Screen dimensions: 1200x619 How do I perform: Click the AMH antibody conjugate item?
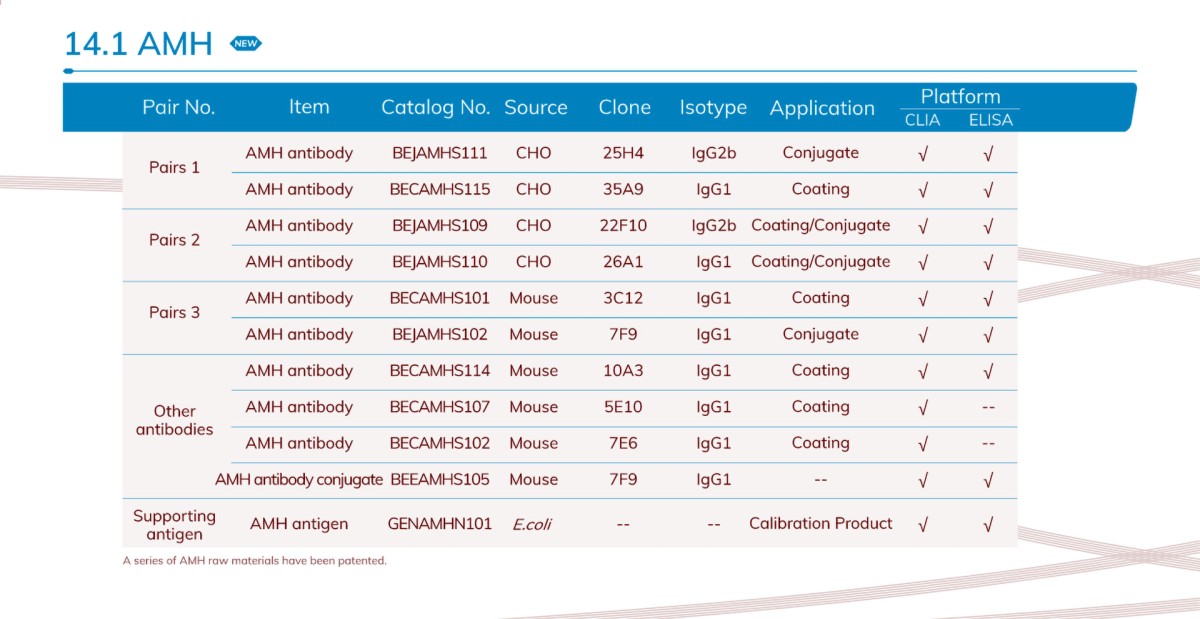299,480
